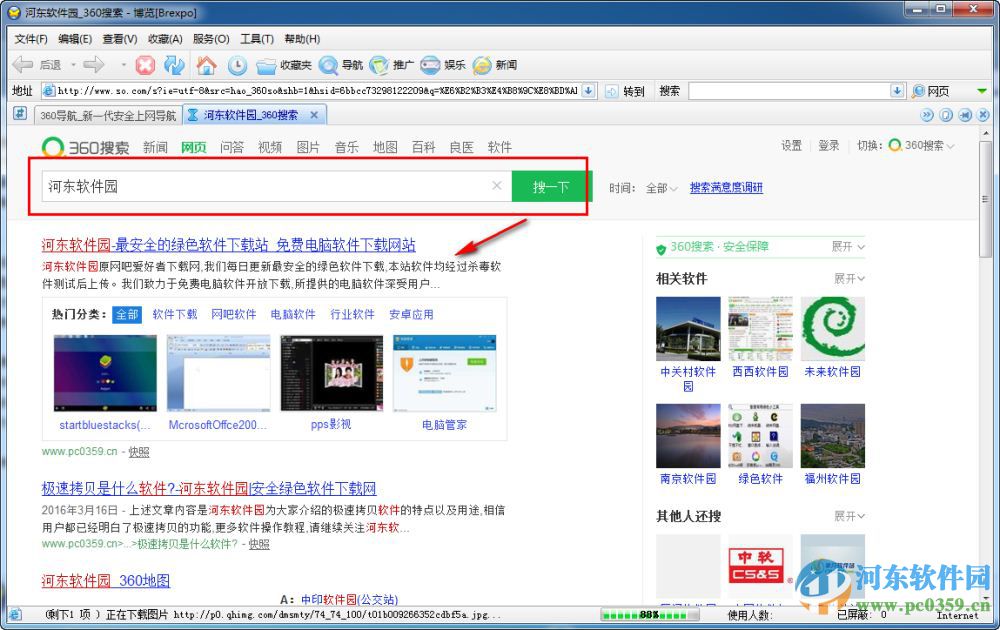The width and height of the screenshot is (1000, 630).
Task: Click the Home icon
Action: 207,65
